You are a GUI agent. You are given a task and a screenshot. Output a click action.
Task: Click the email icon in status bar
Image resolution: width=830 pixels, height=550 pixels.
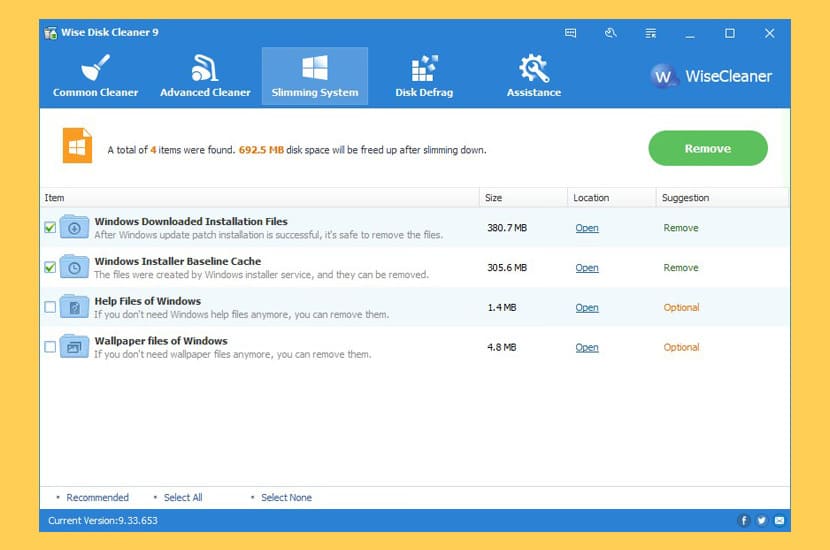779,521
